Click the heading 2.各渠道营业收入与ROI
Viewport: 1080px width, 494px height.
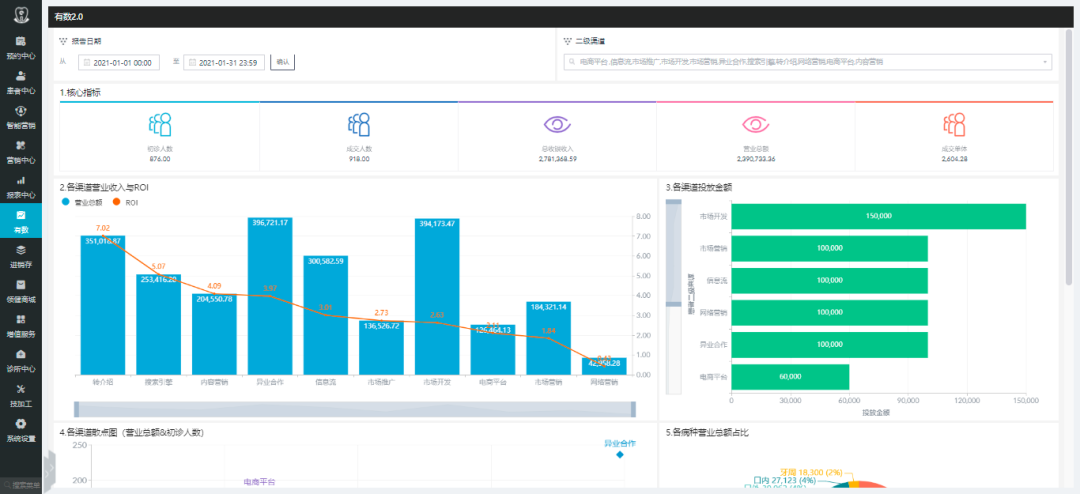coord(104,187)
